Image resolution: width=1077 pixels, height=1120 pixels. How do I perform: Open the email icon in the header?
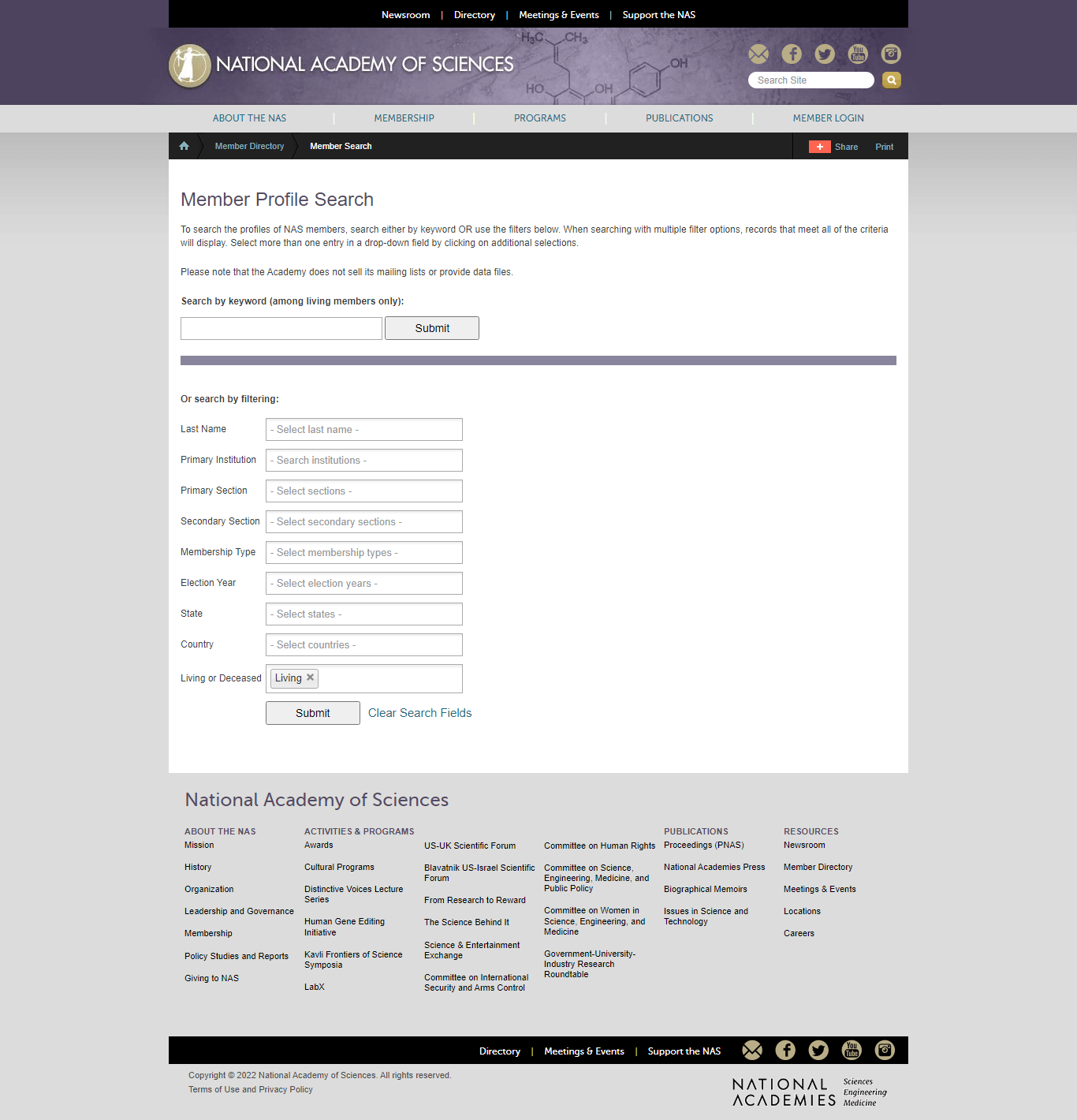pos(758,54)
